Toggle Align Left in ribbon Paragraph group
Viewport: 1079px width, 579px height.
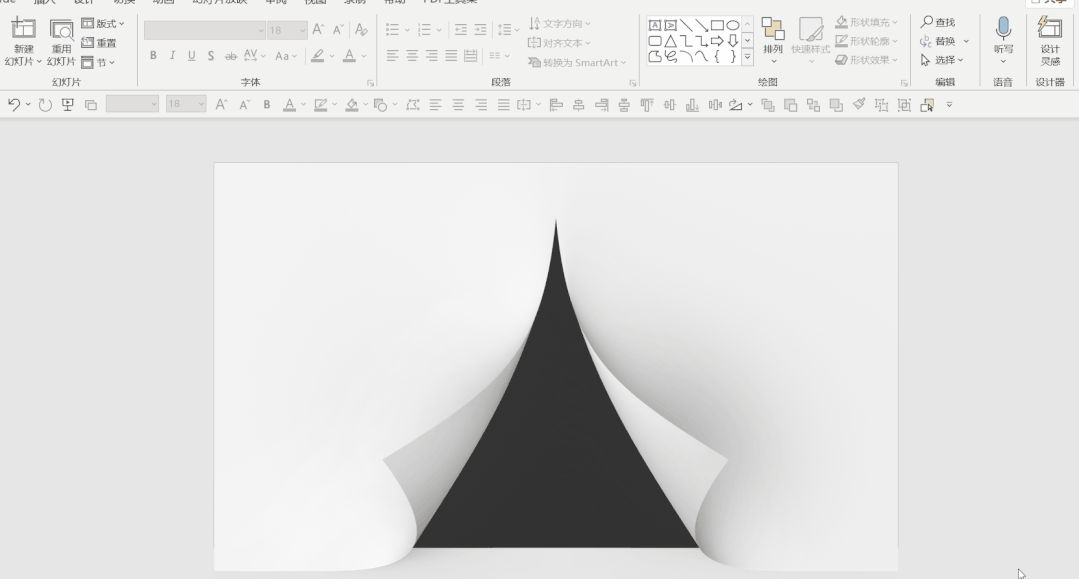392,56
